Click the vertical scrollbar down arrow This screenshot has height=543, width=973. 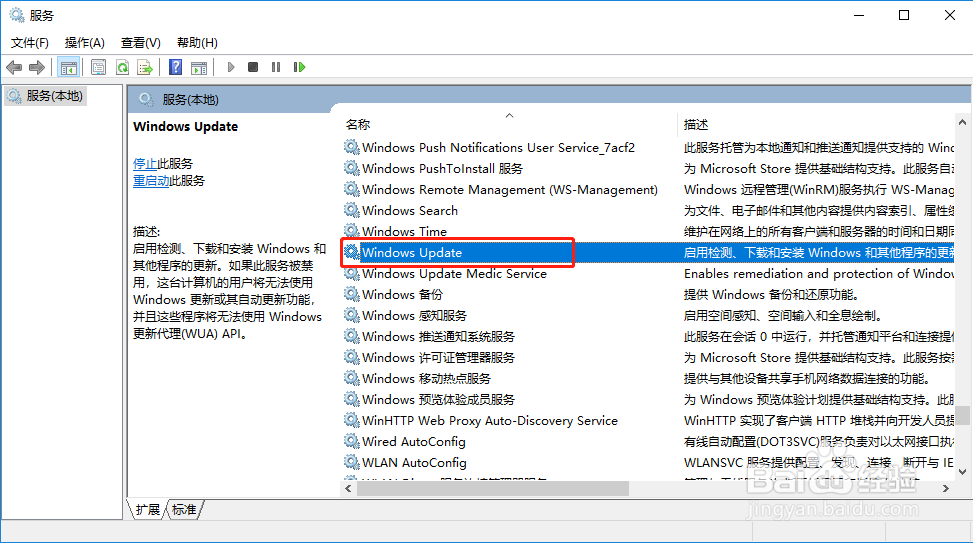tap(962, 472)
